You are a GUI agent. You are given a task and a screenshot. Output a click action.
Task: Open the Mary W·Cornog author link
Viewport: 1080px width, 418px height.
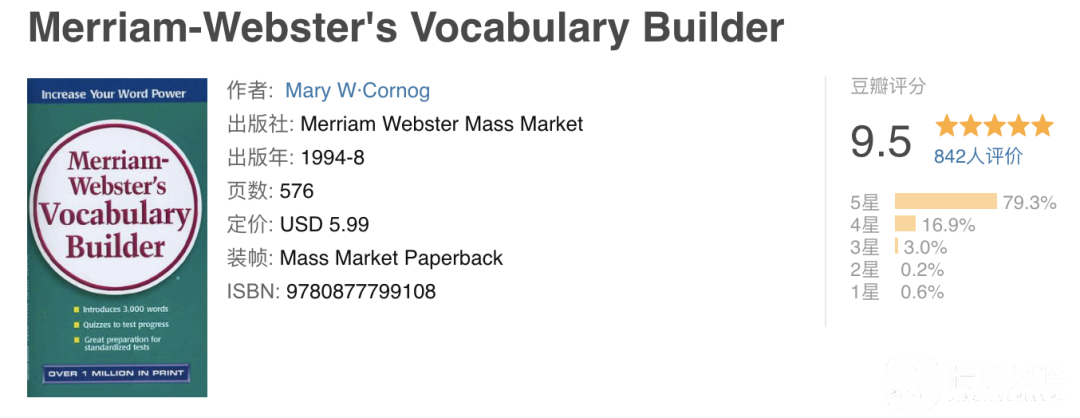357,91
